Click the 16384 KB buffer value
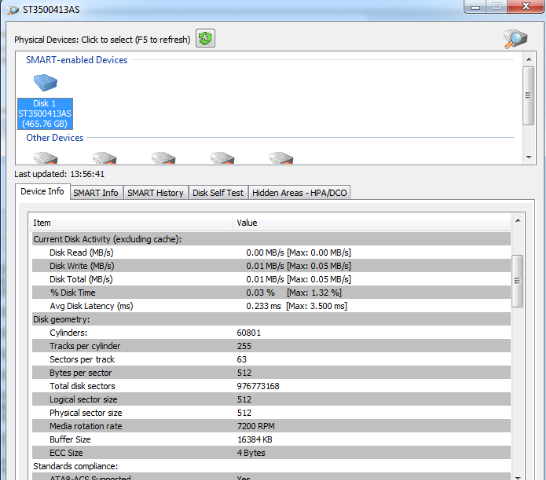 [255, 440]
